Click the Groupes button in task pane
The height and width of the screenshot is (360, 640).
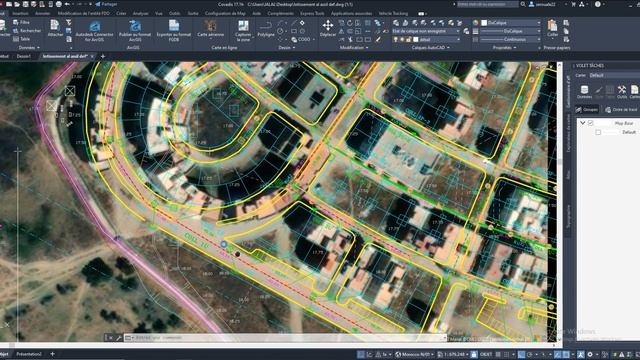(x=587, y=109)
